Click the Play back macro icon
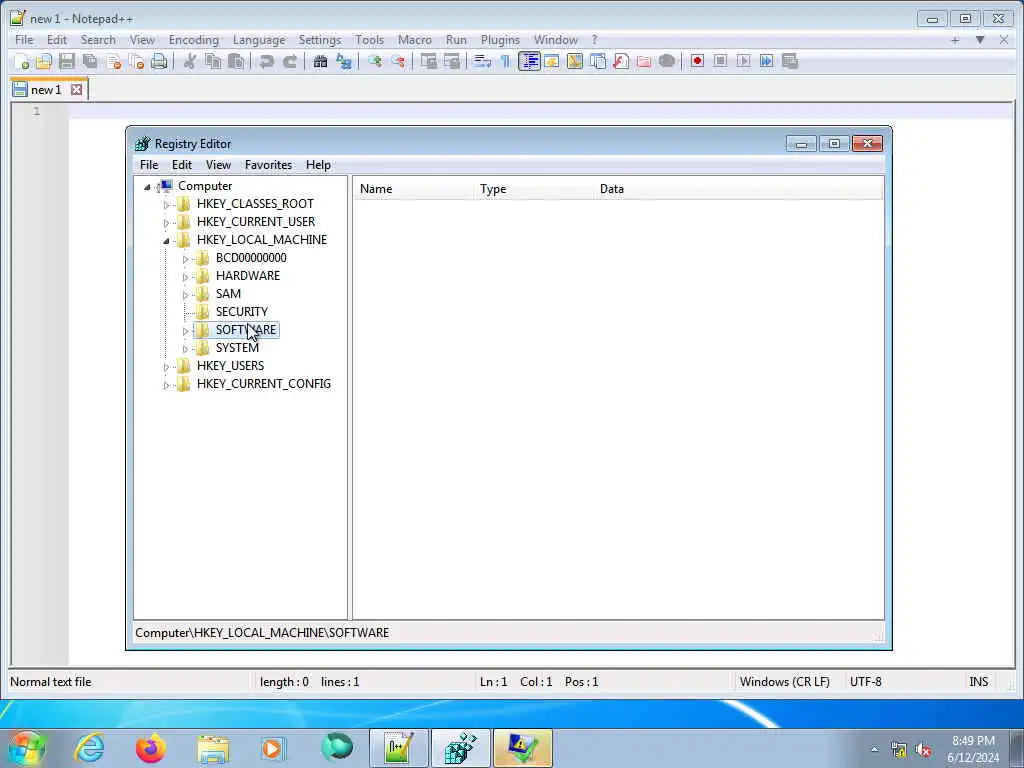Viewport: 1024px width, 768px height. pos(743,61)
